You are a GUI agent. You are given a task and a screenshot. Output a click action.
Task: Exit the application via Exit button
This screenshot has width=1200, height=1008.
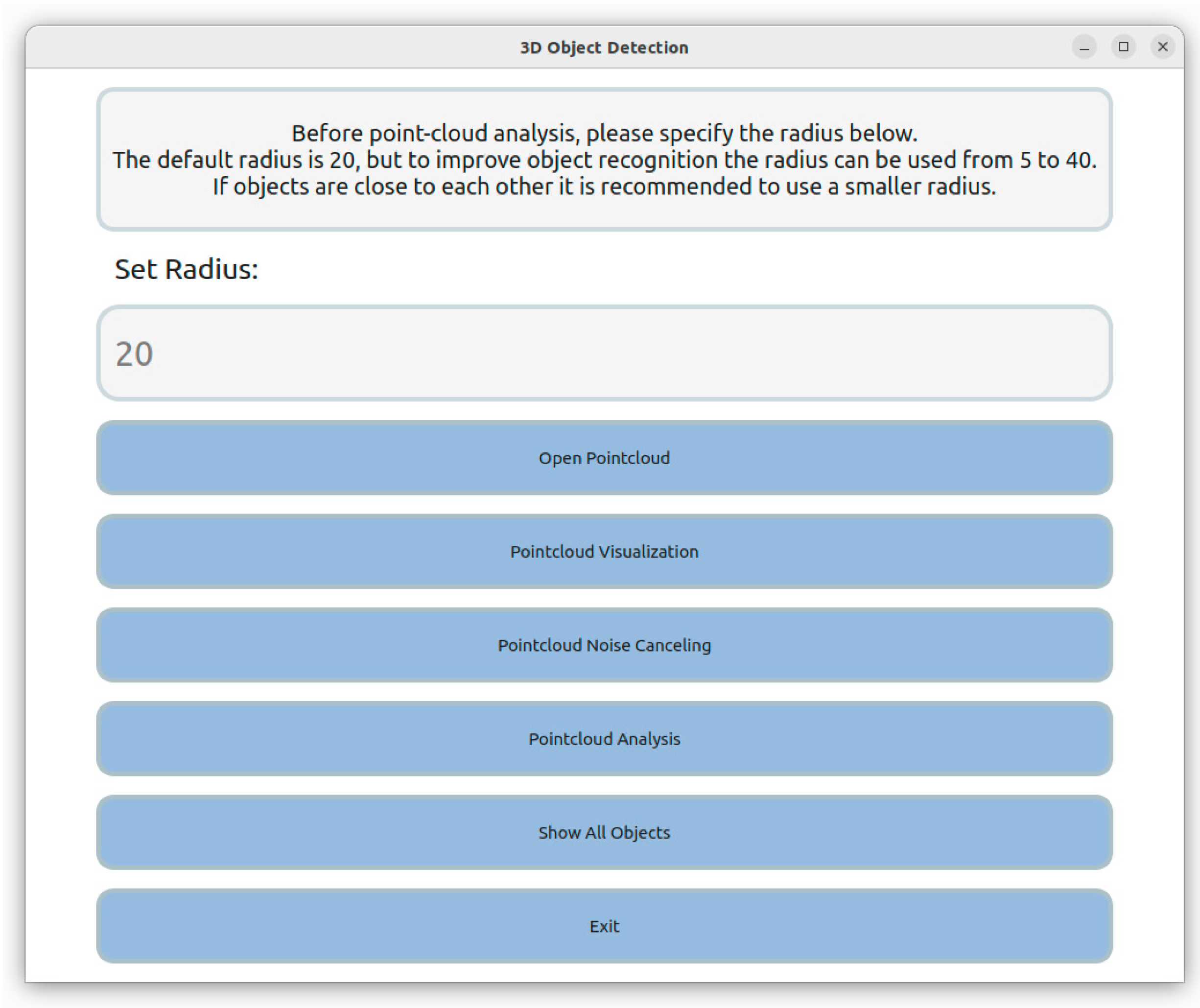tap(604, 926)
